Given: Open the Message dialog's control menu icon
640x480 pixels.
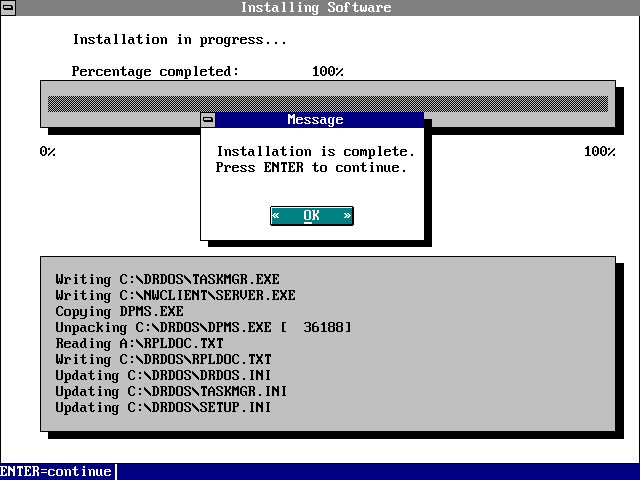Looking at the screenshot, I should [x=208, y=120].
